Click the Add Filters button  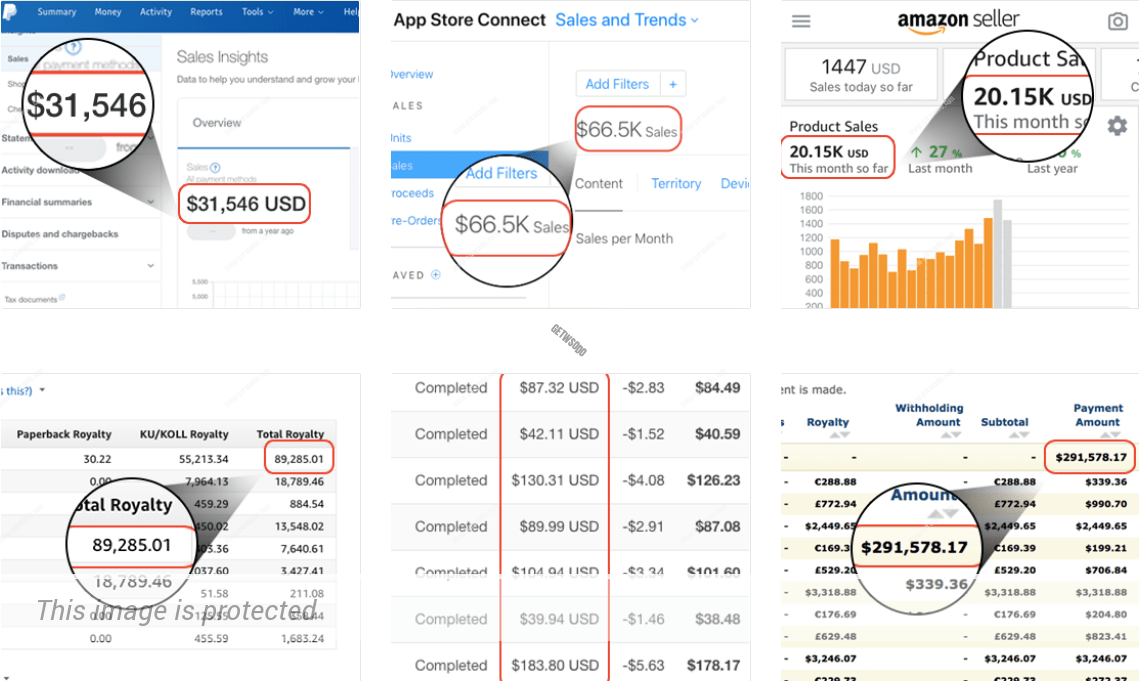(617, 85)
